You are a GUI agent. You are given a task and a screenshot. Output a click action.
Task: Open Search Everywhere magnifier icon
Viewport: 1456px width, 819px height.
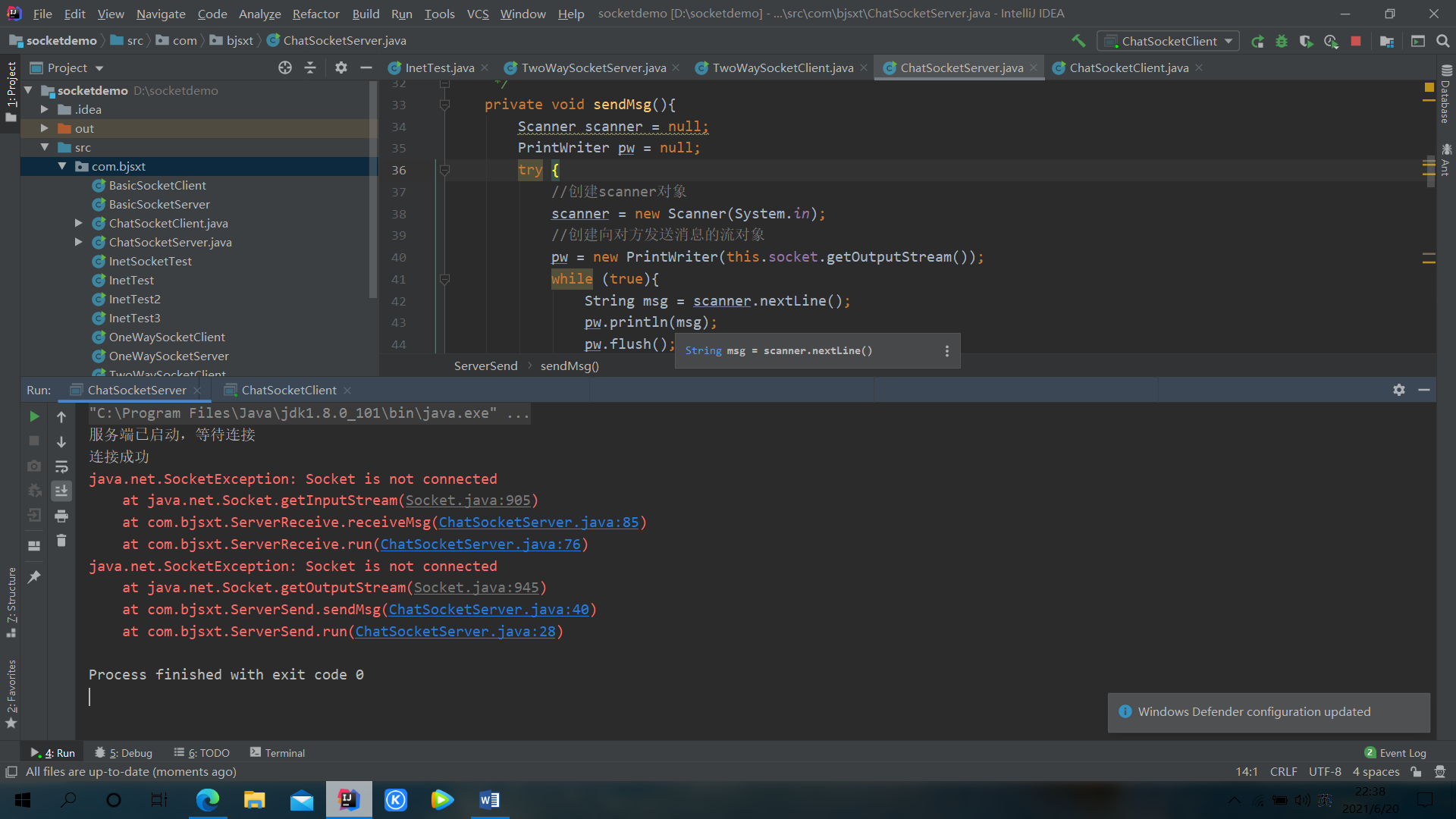tap(1443, 41)
